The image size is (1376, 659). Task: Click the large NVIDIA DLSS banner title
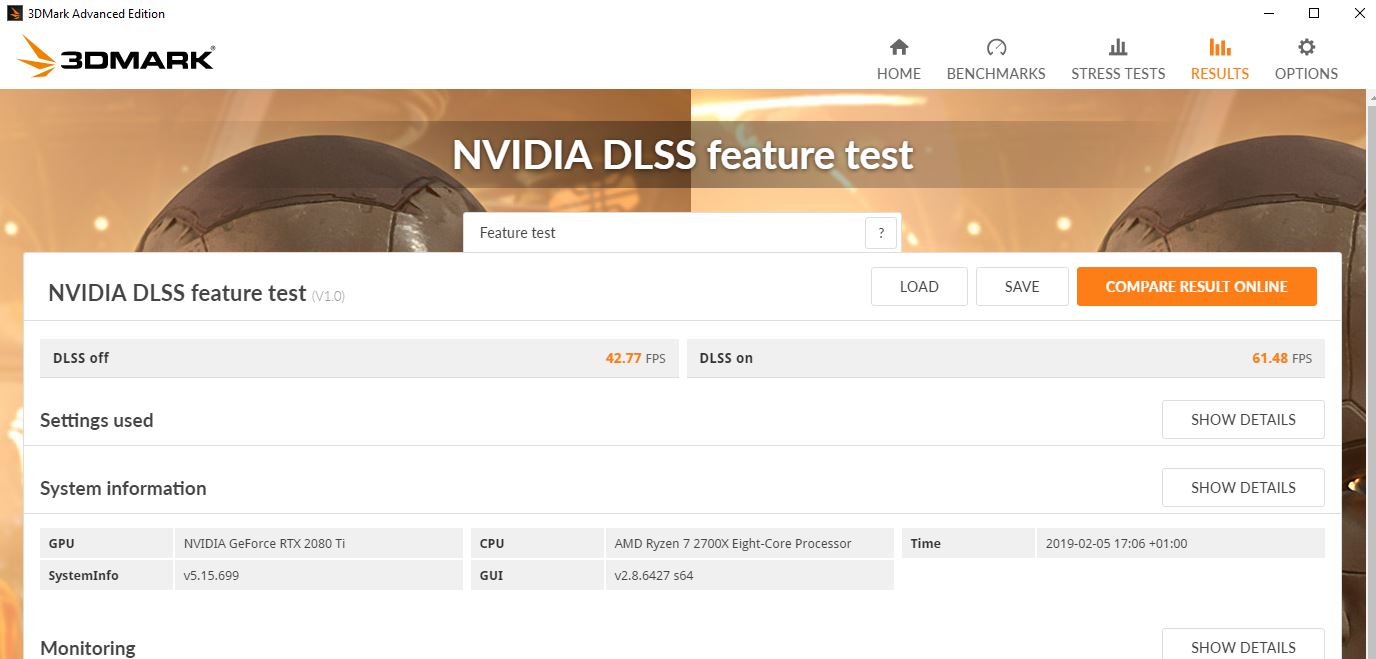point(683,155)
